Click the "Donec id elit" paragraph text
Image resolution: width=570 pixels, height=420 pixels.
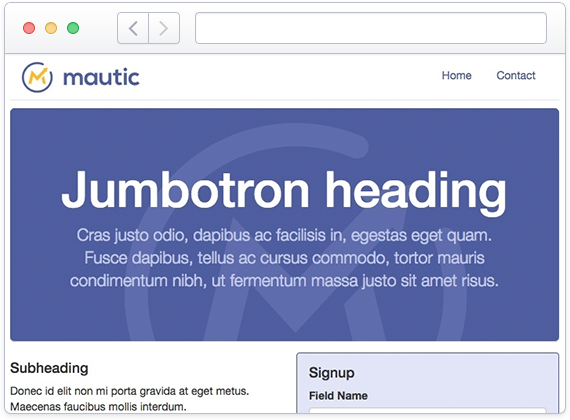(129, 399)
